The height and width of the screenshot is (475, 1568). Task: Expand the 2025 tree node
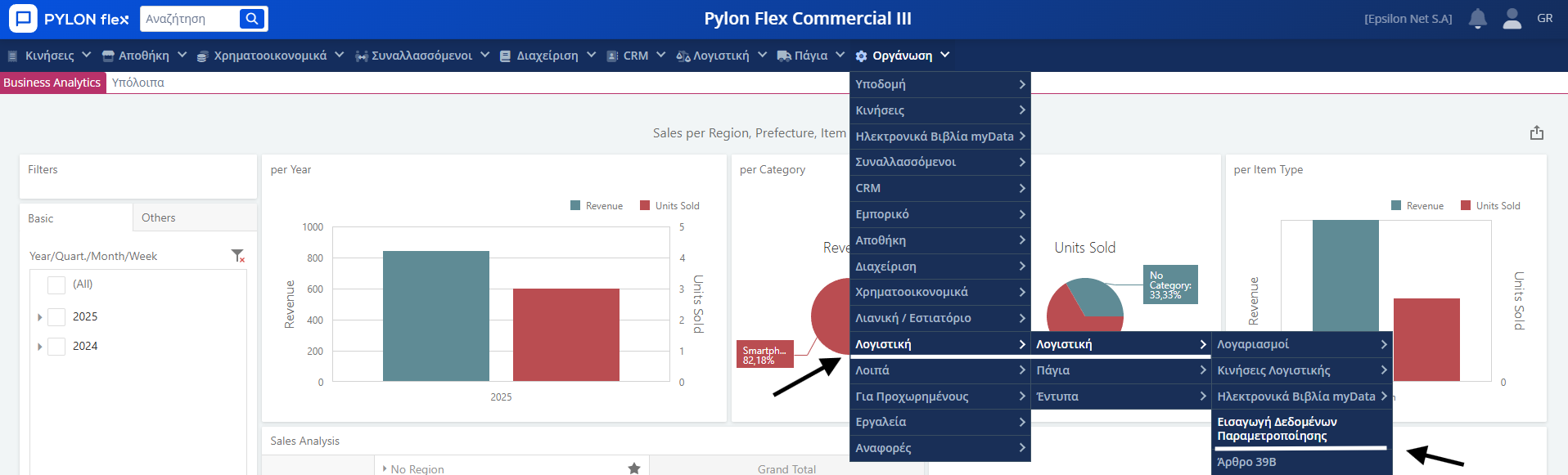tap(39, 317)
